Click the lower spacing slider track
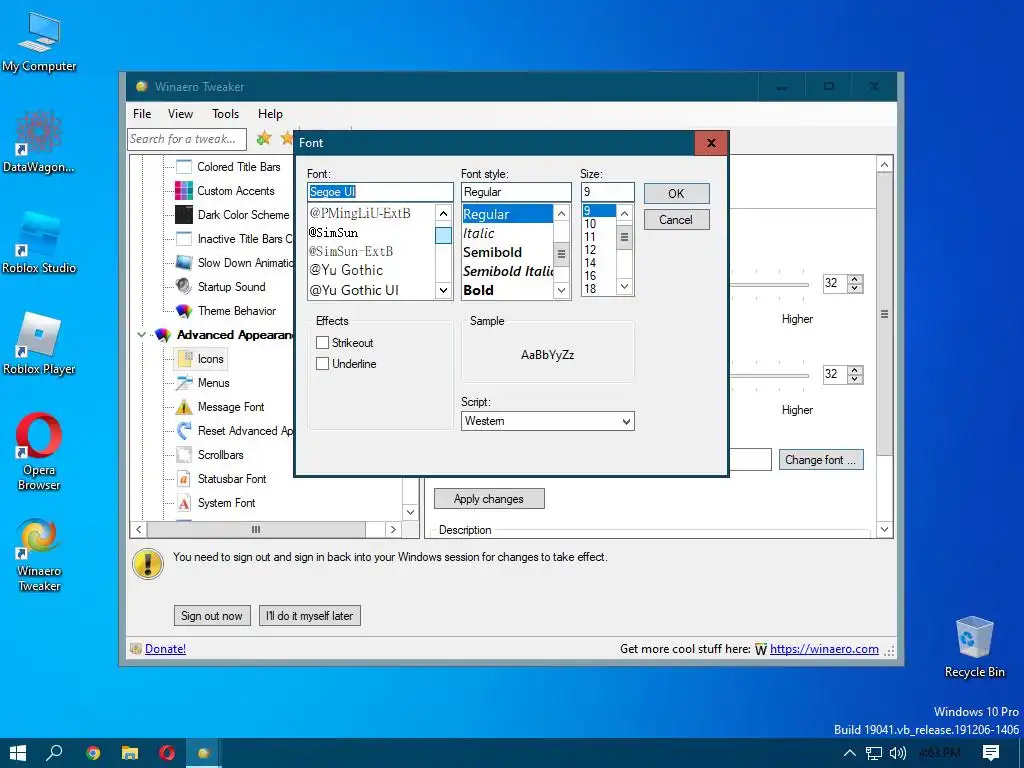Viewport: 1024px width, 768px height. pos(769,376)
